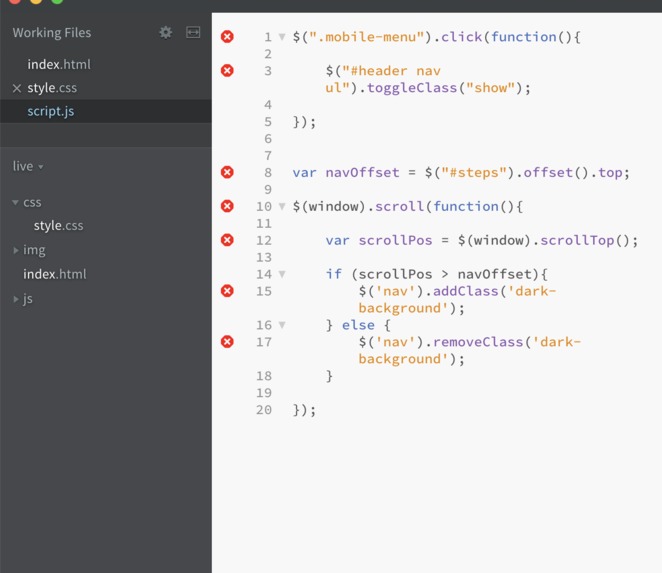Select style.css in Working Files
662x573 pixels.
click(x=52, y=88)
